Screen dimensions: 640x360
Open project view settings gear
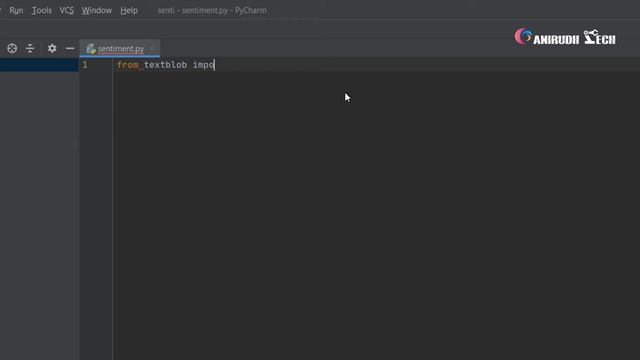coord(52,49)
